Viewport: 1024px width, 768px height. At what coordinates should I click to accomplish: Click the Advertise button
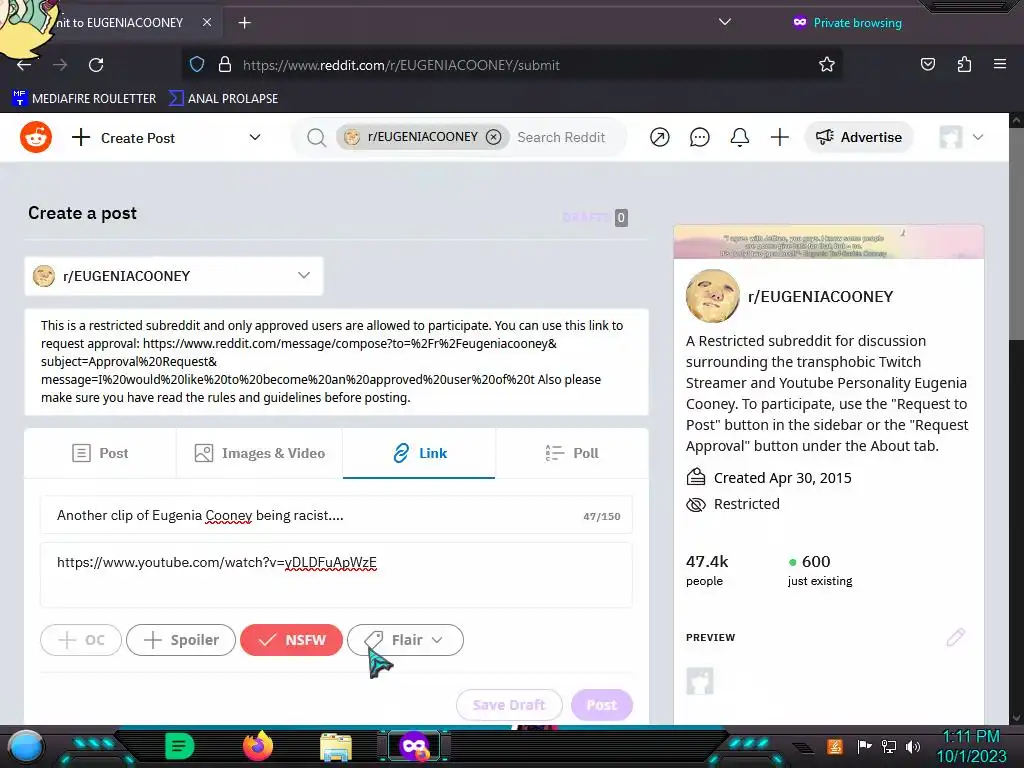(x=859, y=137)
